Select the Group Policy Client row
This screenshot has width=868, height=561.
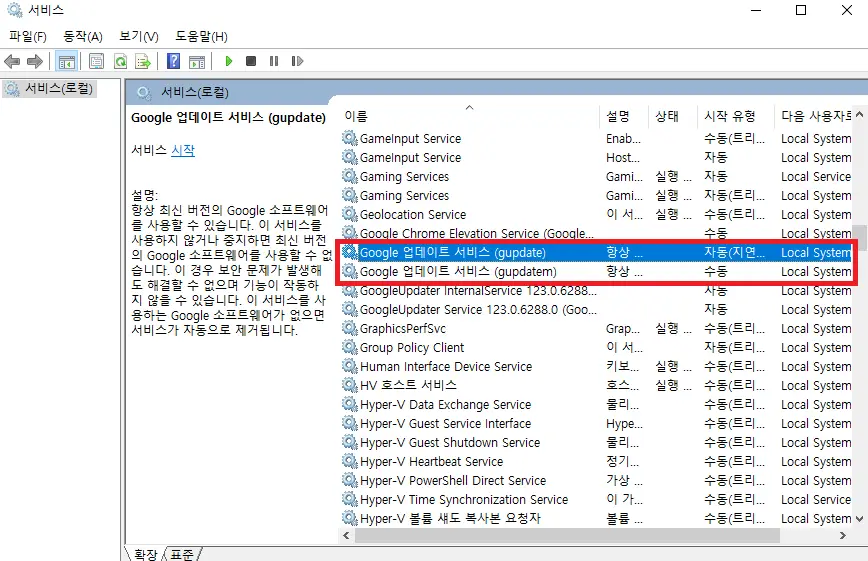[596, 347]
